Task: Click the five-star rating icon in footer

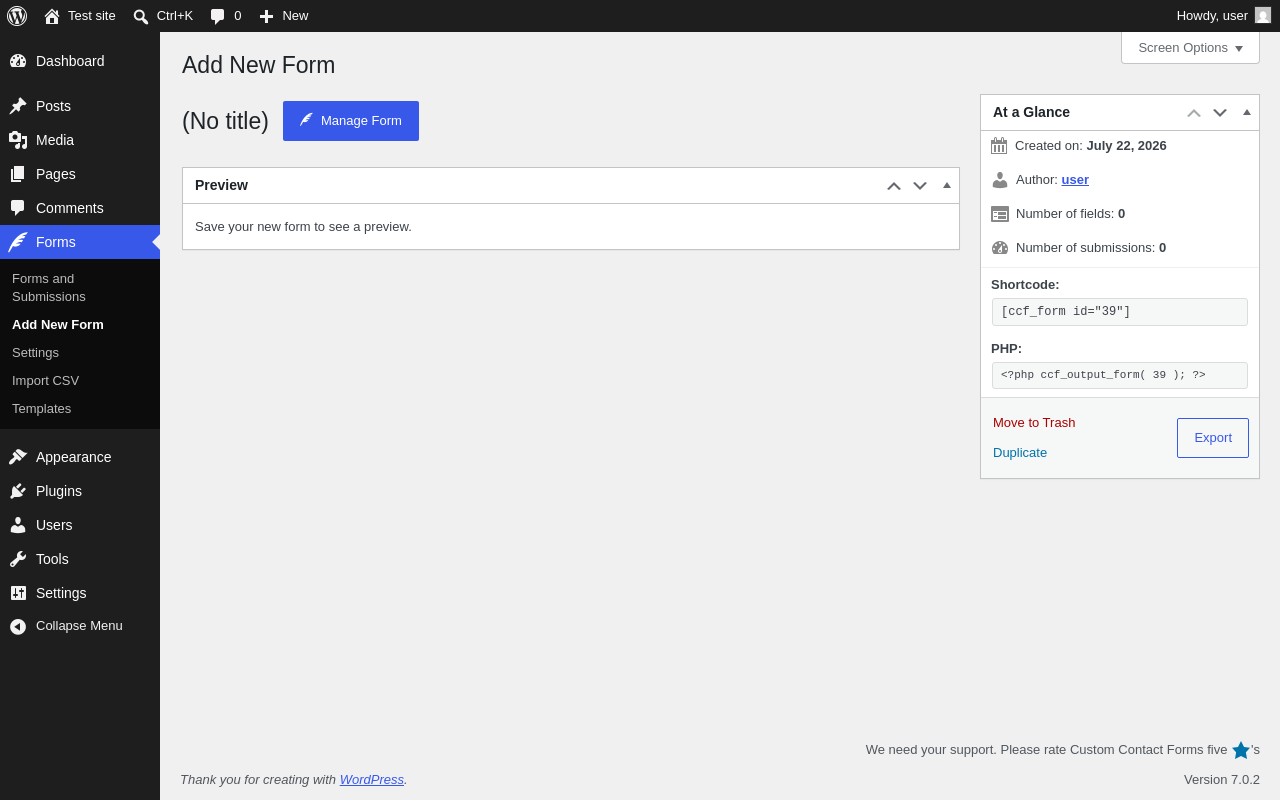Action: click(x=1241, y=750)
